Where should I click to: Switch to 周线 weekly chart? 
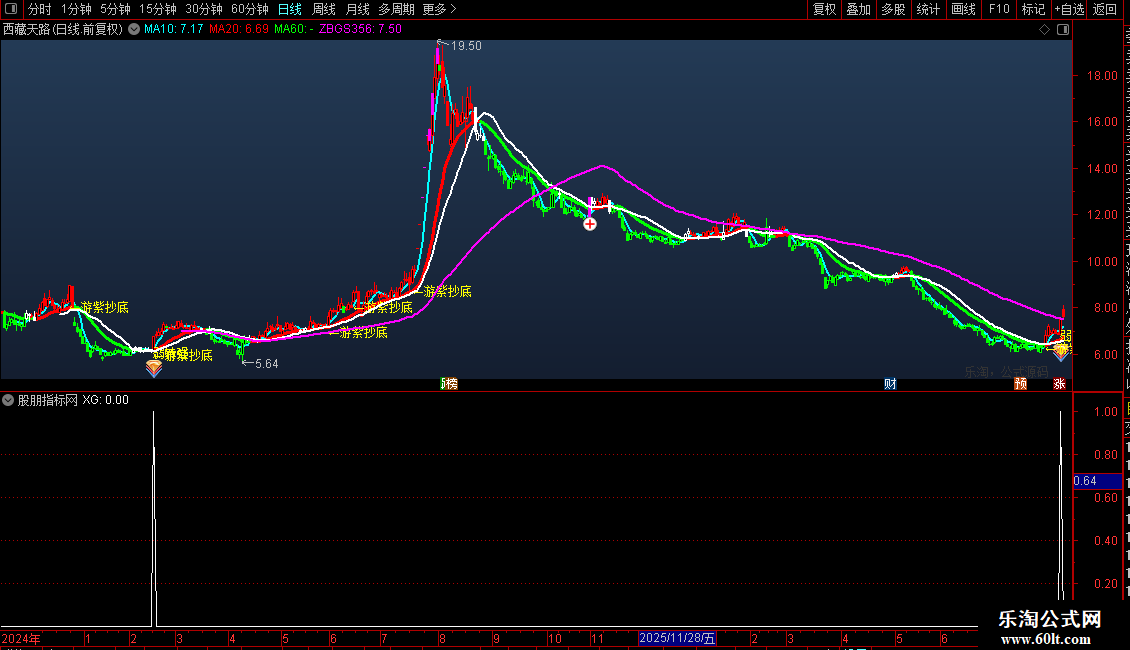click(324, 9)
